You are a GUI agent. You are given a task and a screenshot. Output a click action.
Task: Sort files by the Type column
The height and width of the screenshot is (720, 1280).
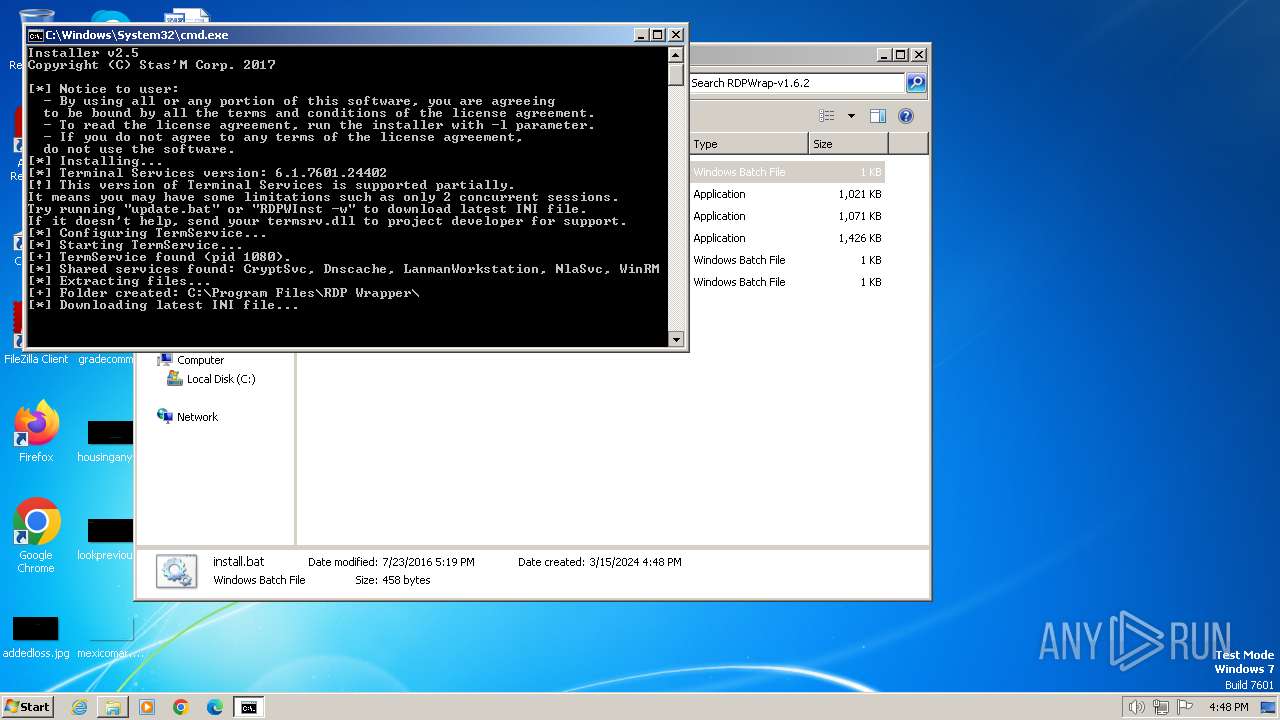[748, 144]
